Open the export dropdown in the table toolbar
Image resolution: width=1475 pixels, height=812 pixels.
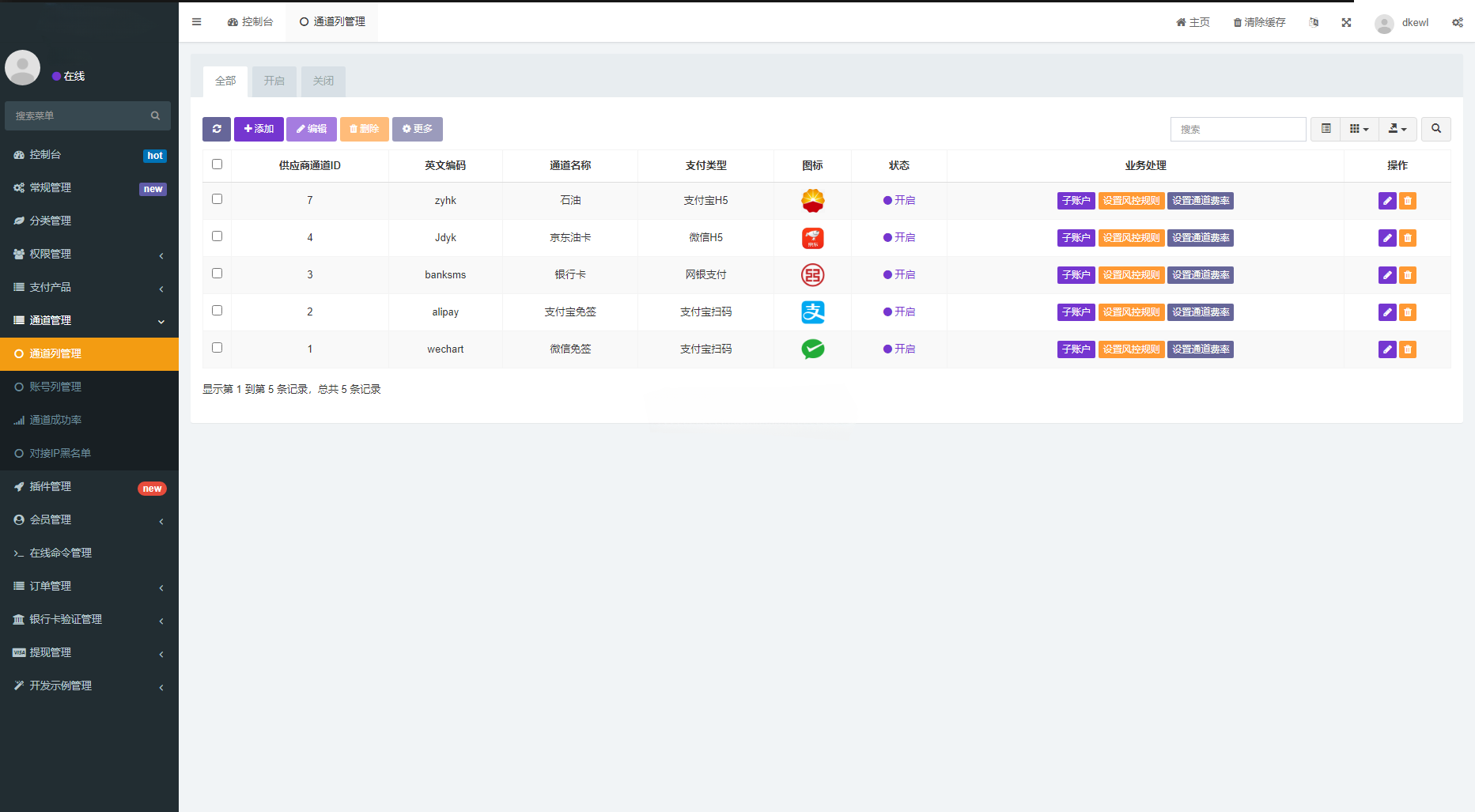pyautogui.click(x=1397, y=129)
